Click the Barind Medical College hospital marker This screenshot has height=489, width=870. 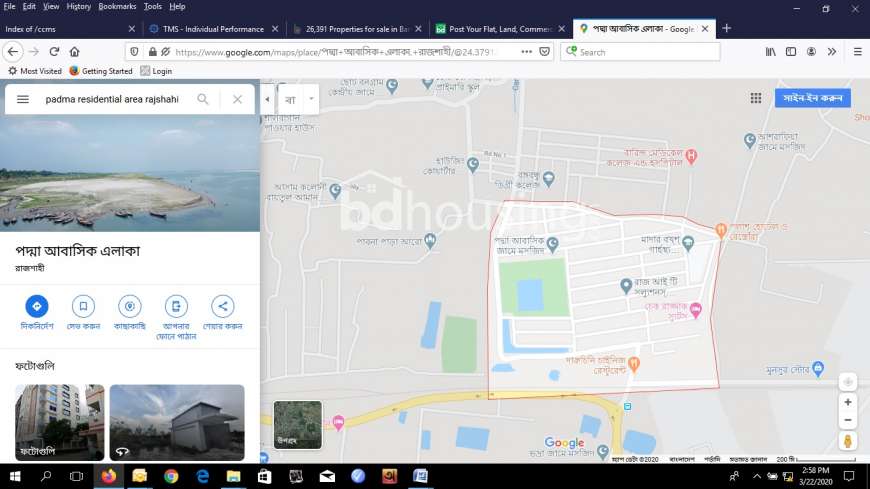tap(691, 156)
